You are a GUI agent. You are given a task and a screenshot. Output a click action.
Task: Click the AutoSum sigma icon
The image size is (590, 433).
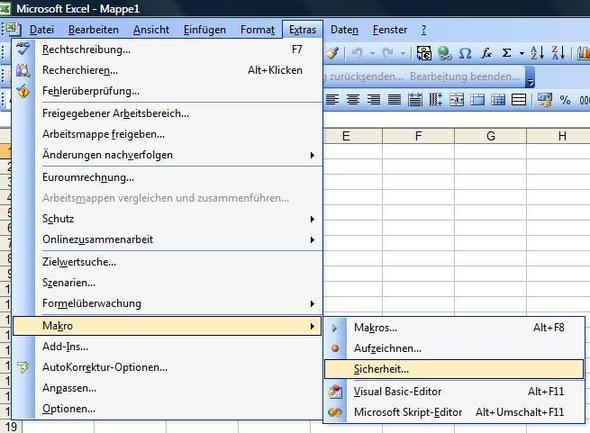click(507, 53)
